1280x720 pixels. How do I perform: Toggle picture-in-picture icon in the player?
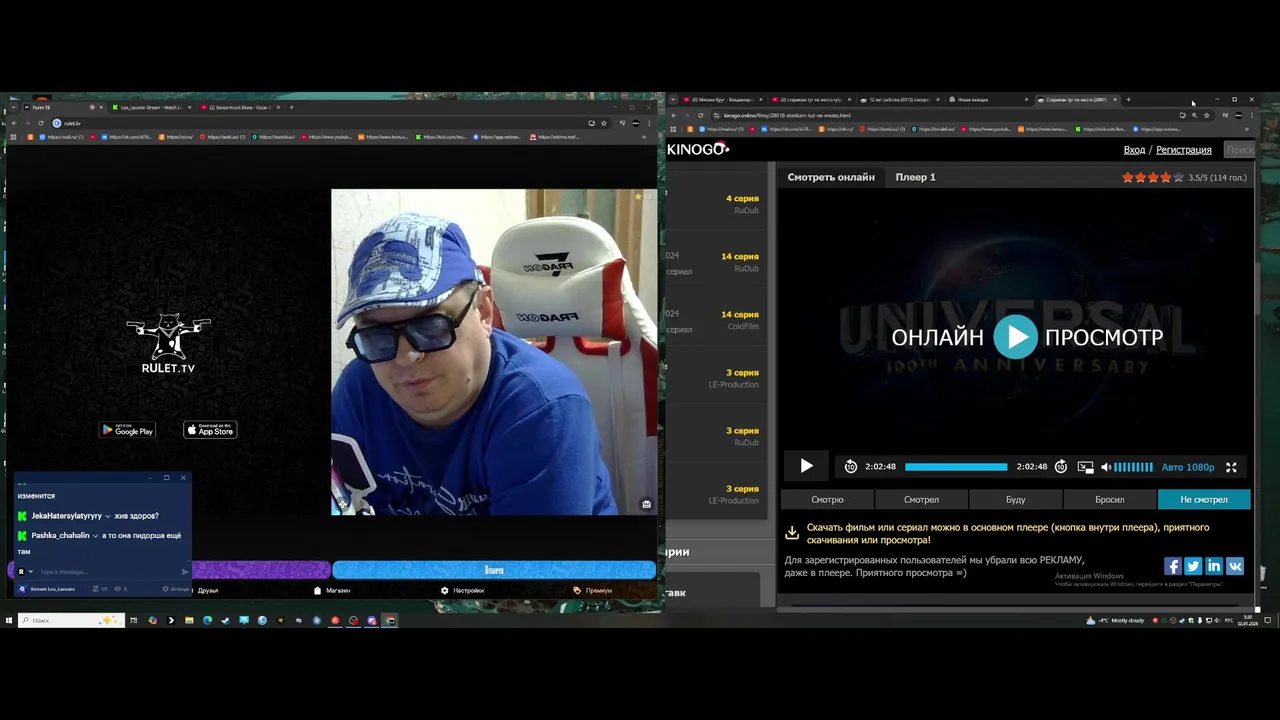click(1085, 467)
